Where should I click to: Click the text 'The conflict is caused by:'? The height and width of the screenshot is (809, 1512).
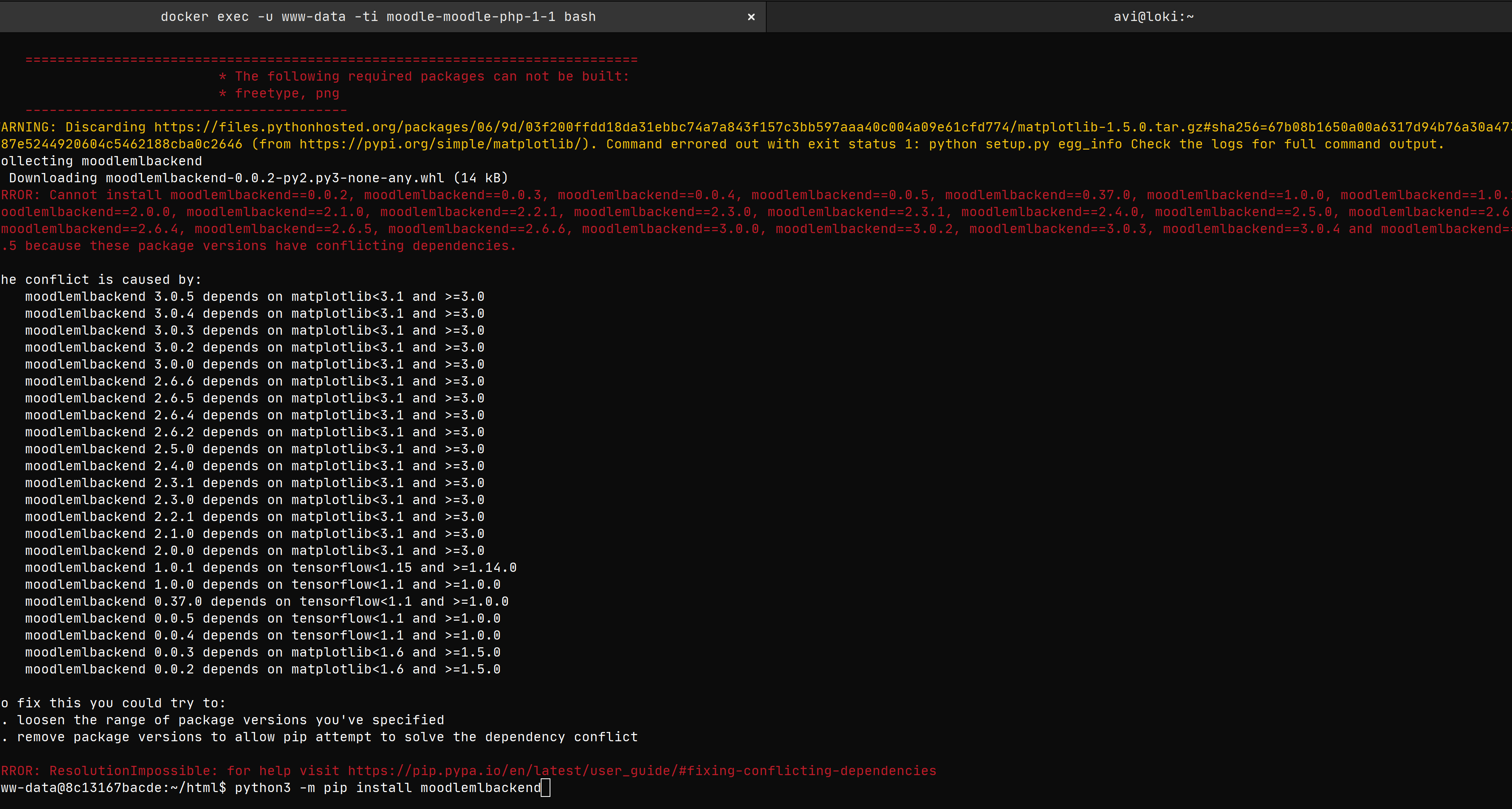pyautogui.click(x=101, y=280)
